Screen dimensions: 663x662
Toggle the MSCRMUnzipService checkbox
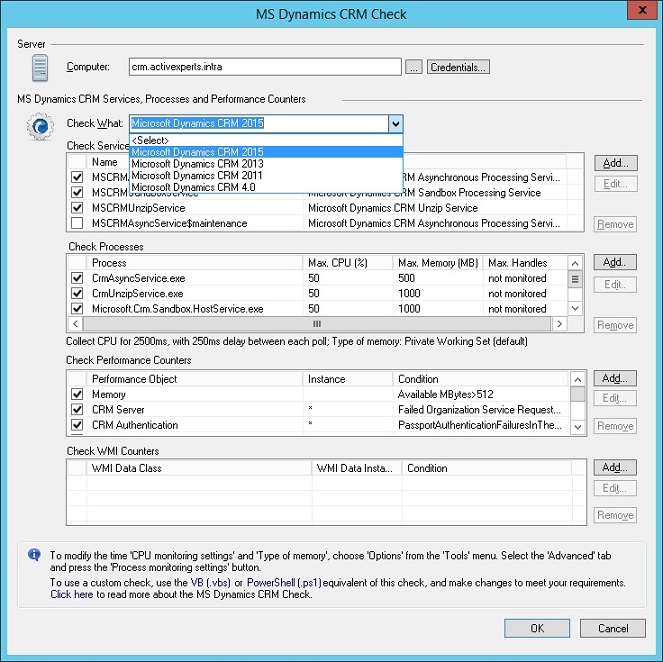point(77,208)
